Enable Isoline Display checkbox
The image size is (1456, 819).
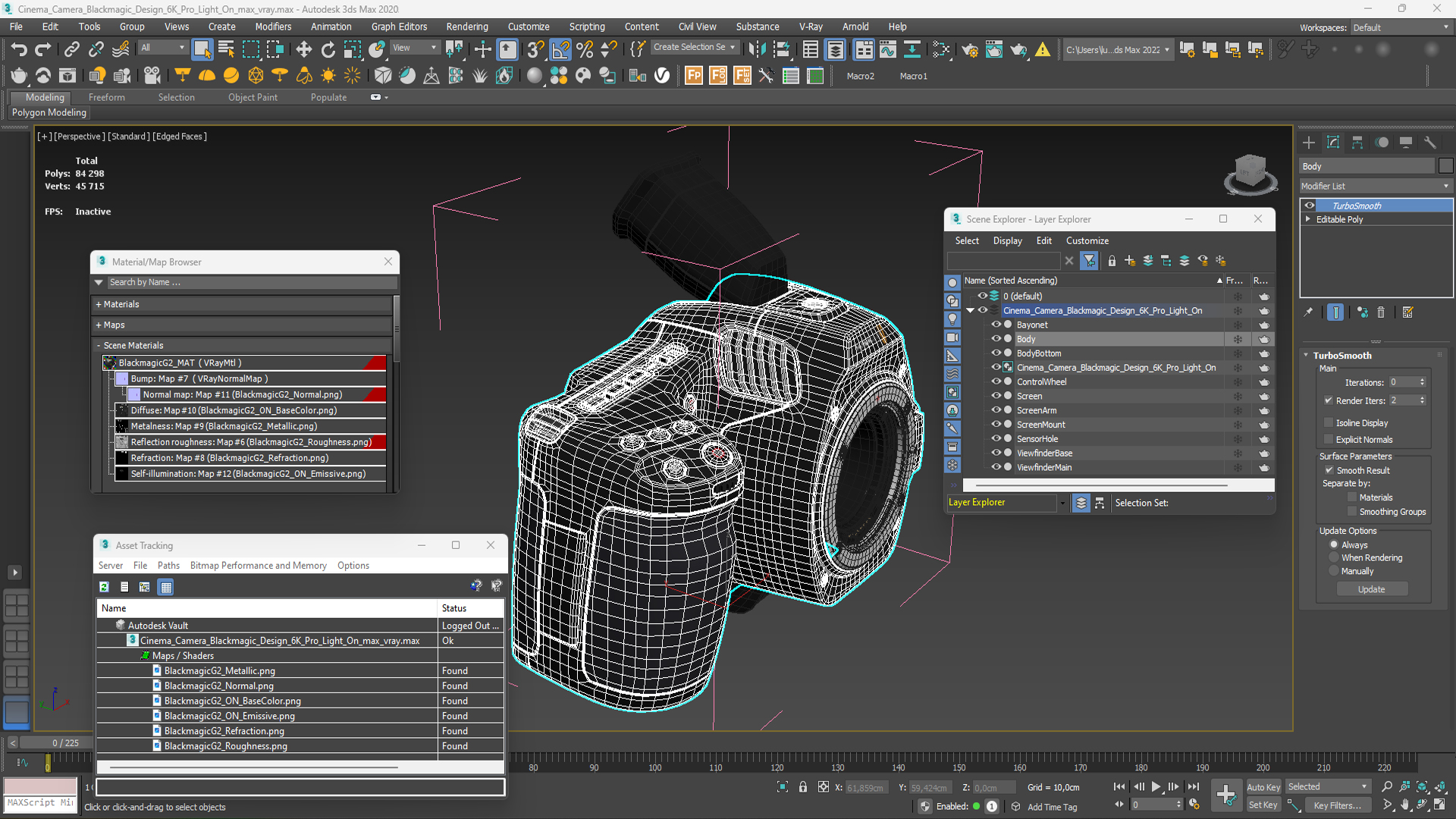point(1329,422)
